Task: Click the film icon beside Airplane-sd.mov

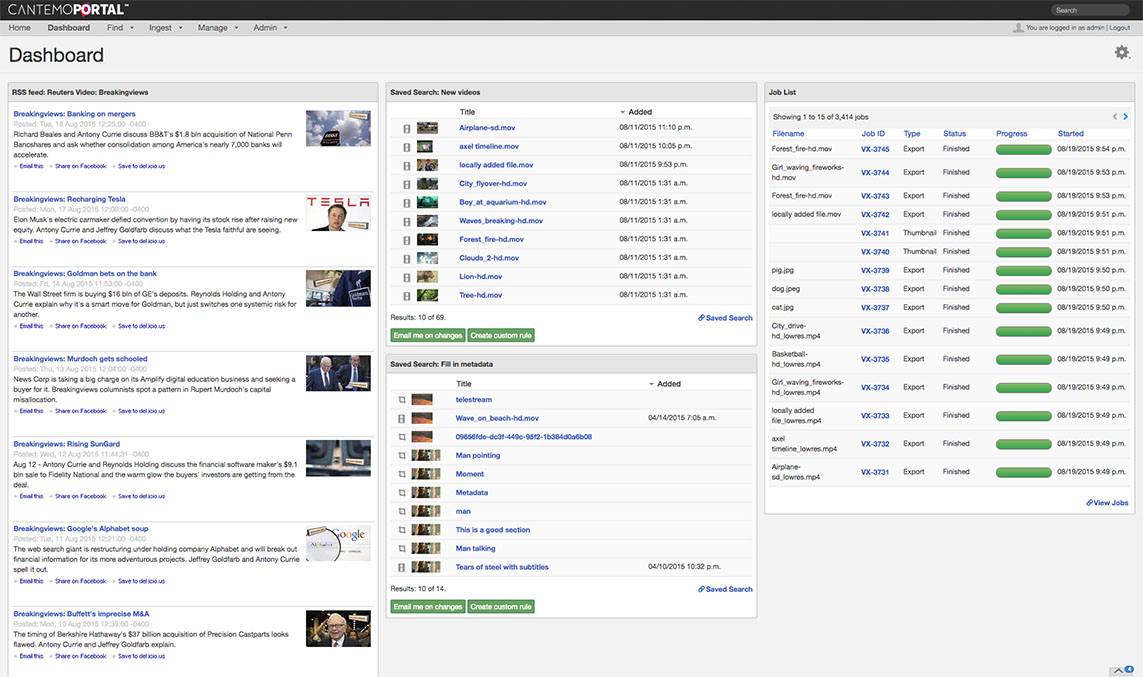Action: tap(407, 128)
